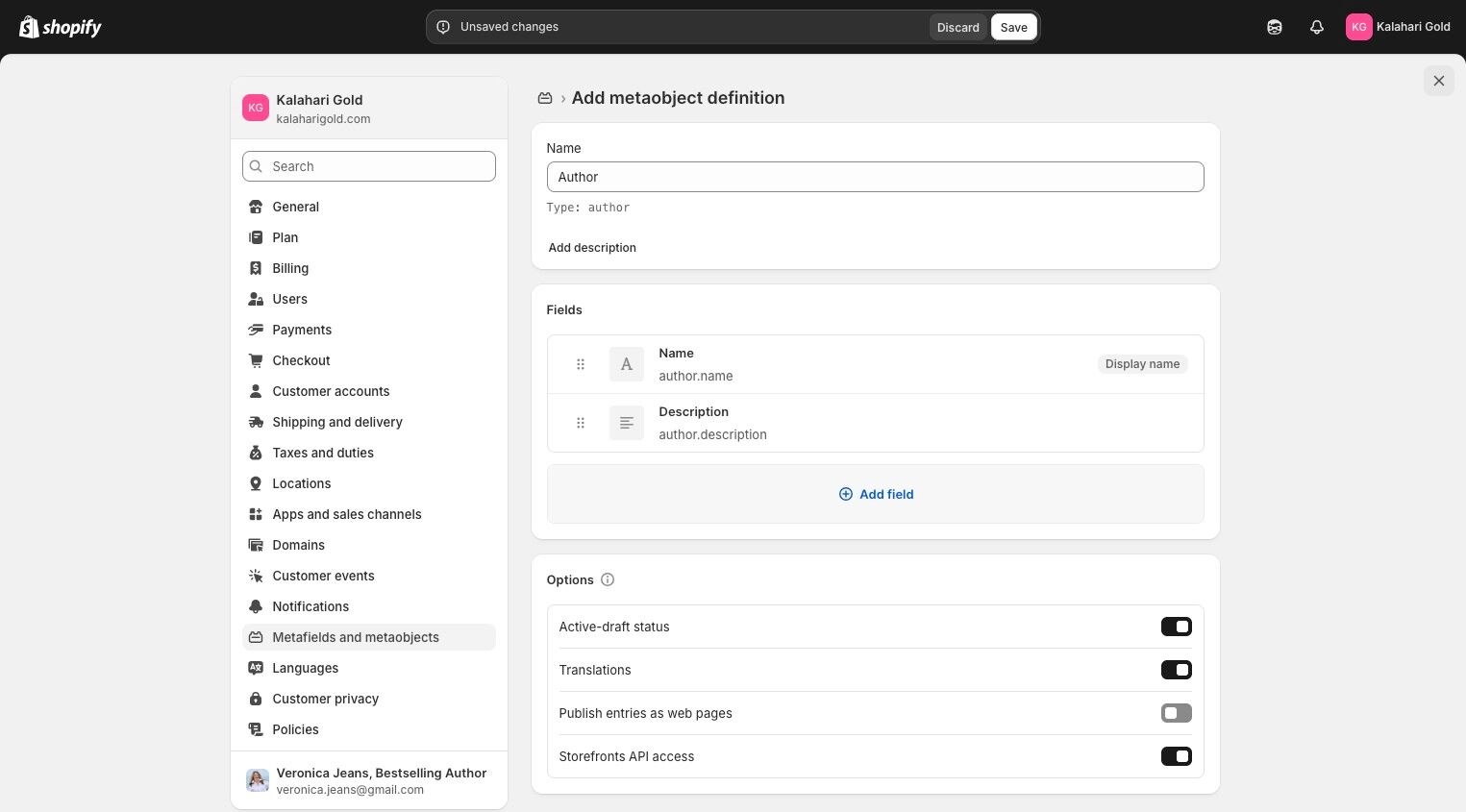Save the unsaved changes
Viewport: 1466px width, 812px height.
[1013, 27]
